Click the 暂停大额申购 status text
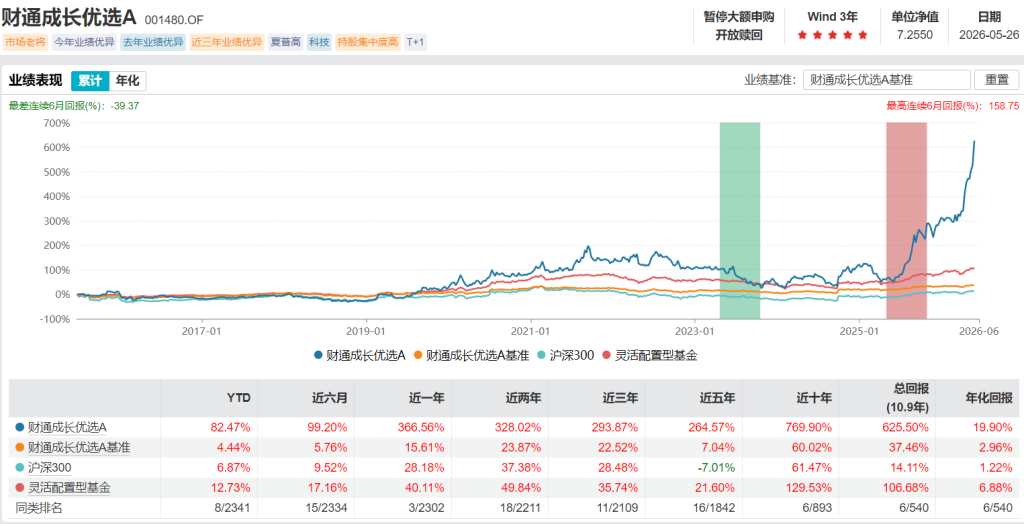Viewport: 1024px width, 524px height. [738, 17]
